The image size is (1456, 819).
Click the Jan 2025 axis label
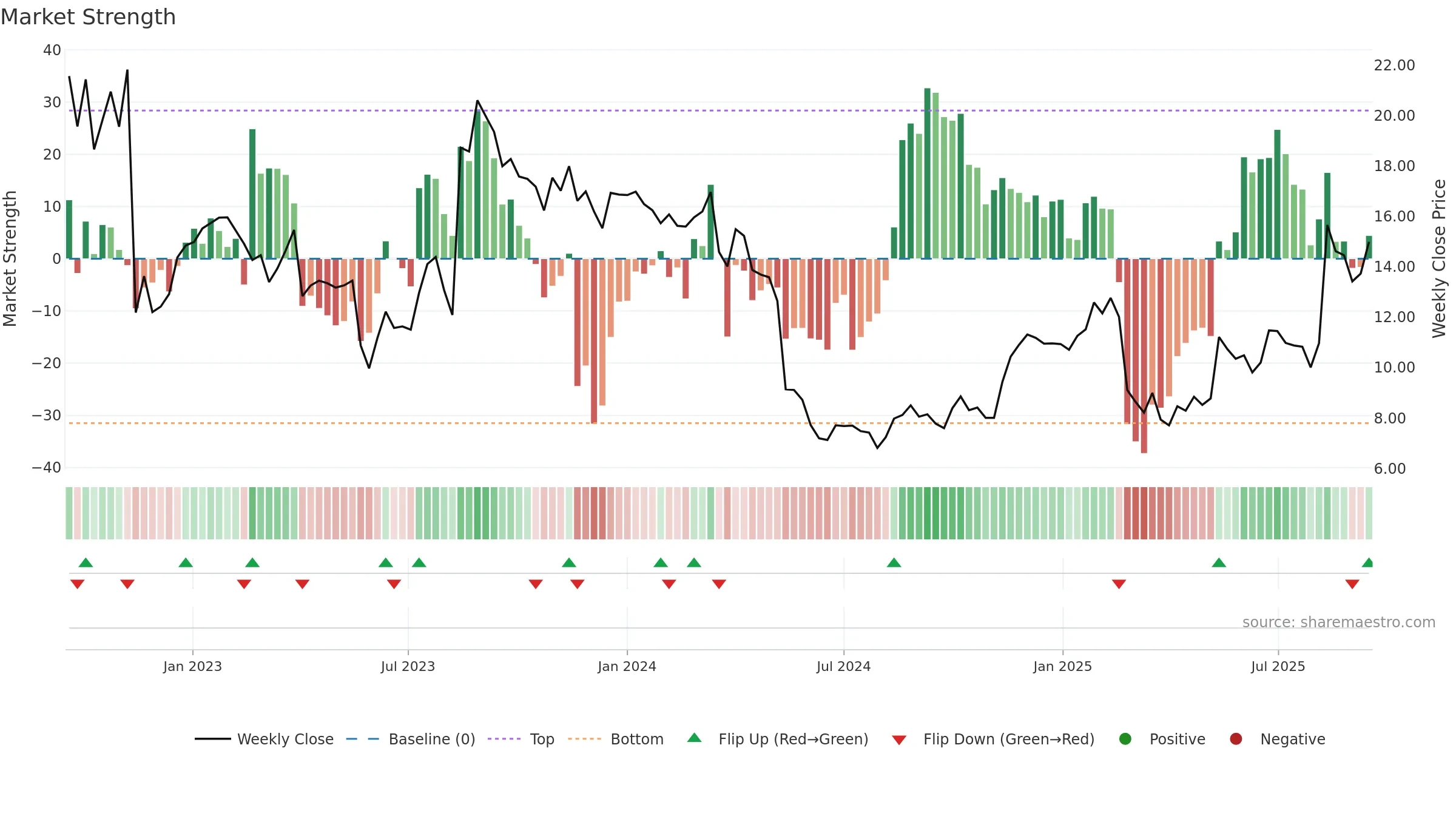pos(1062,666)
